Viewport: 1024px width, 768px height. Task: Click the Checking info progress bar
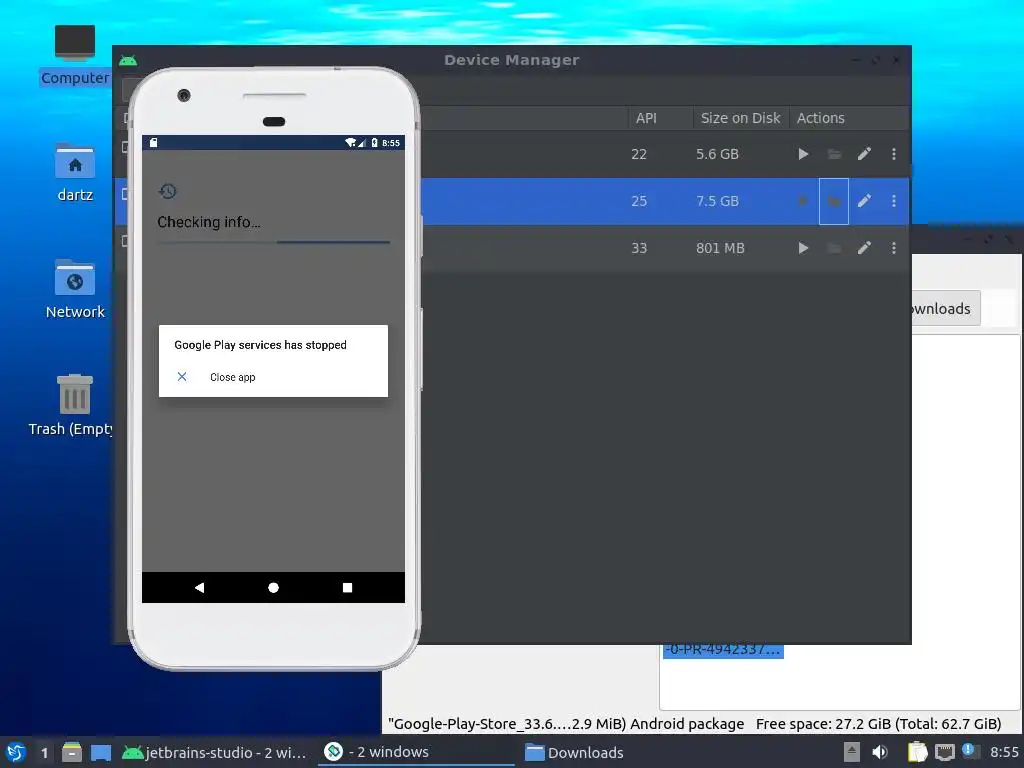tap(274, 242)
